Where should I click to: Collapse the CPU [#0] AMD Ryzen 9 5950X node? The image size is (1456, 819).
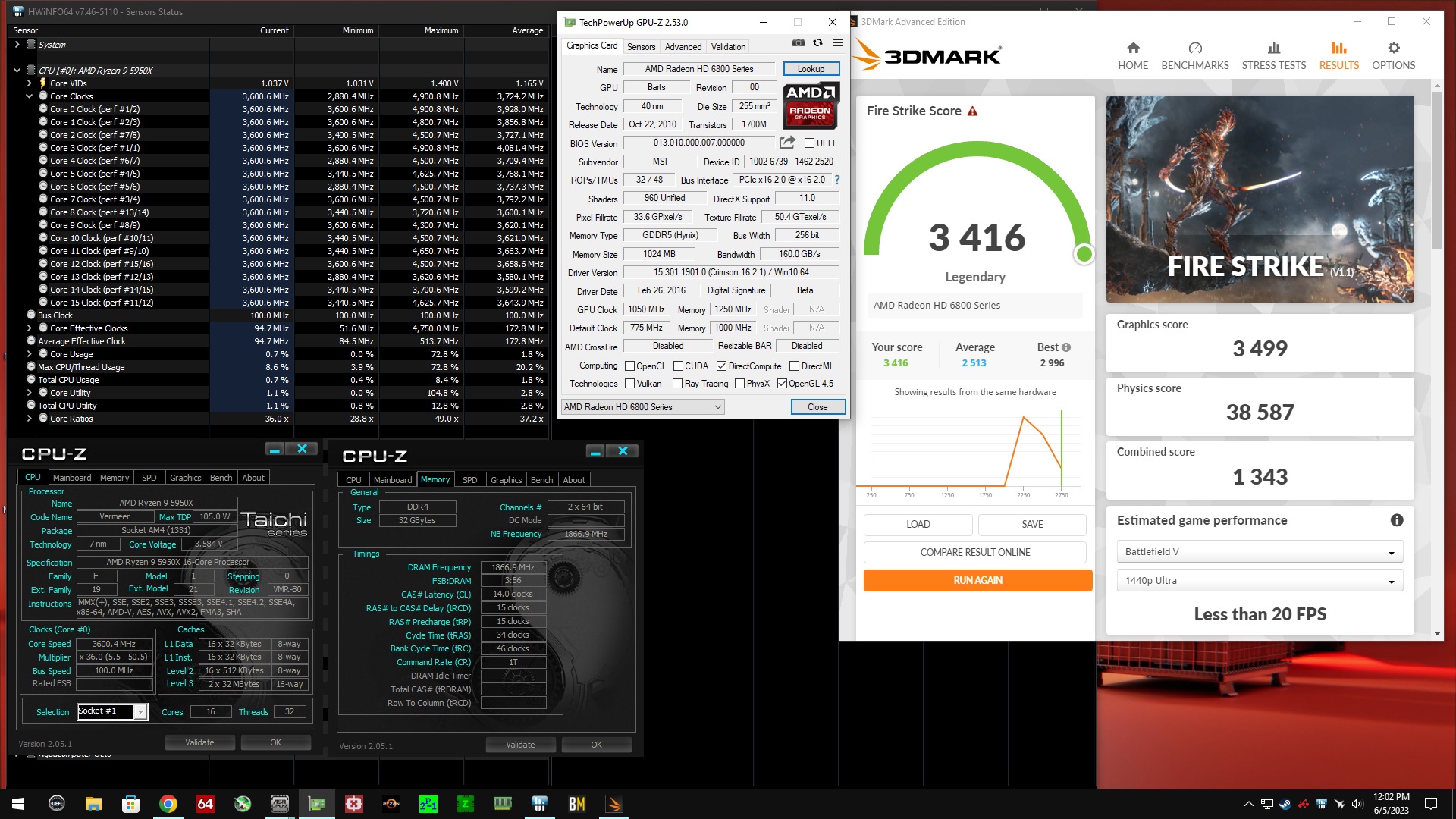point(17,71)
